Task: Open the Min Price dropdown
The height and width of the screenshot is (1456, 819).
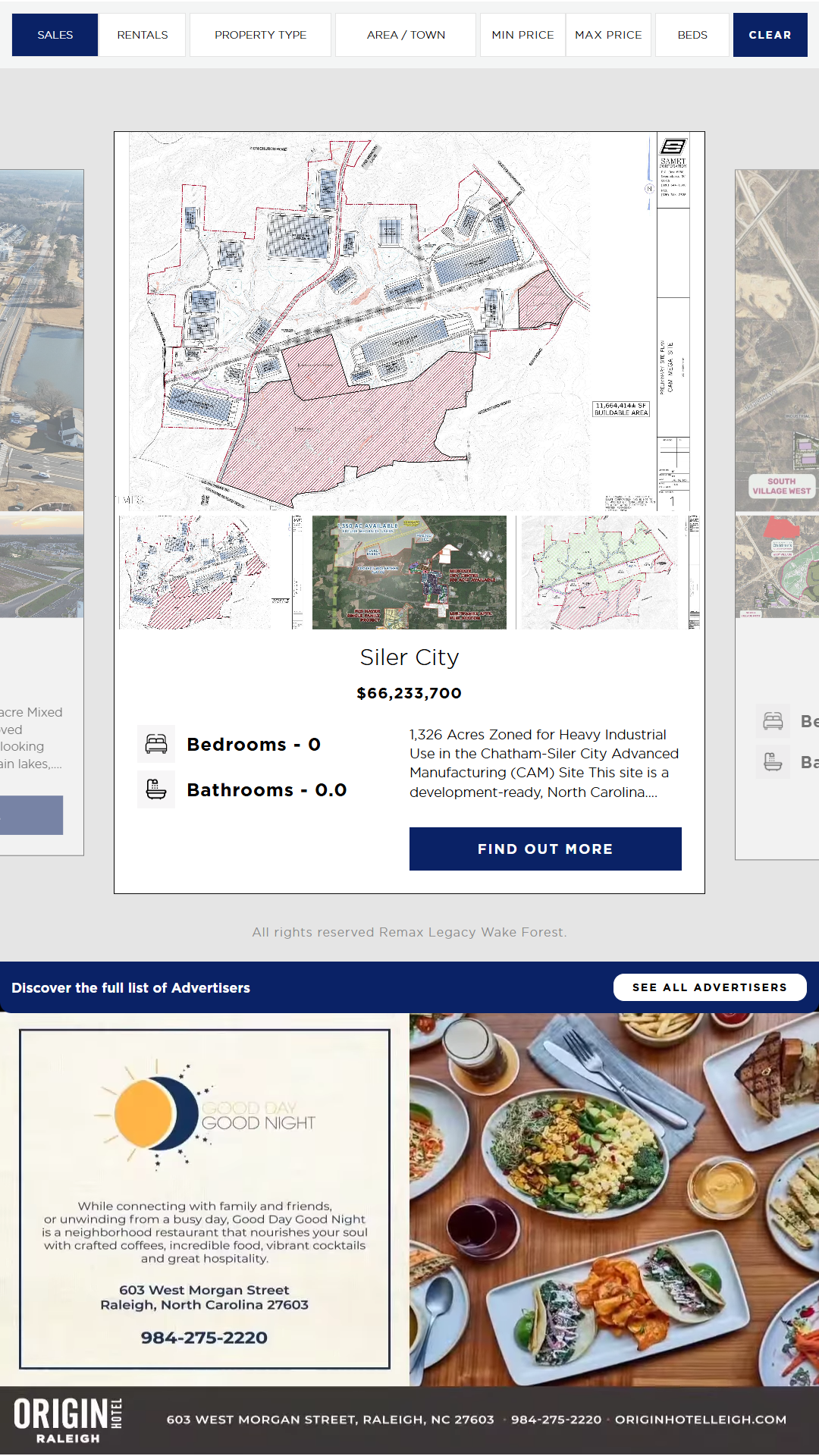Action: pos(522,35)
